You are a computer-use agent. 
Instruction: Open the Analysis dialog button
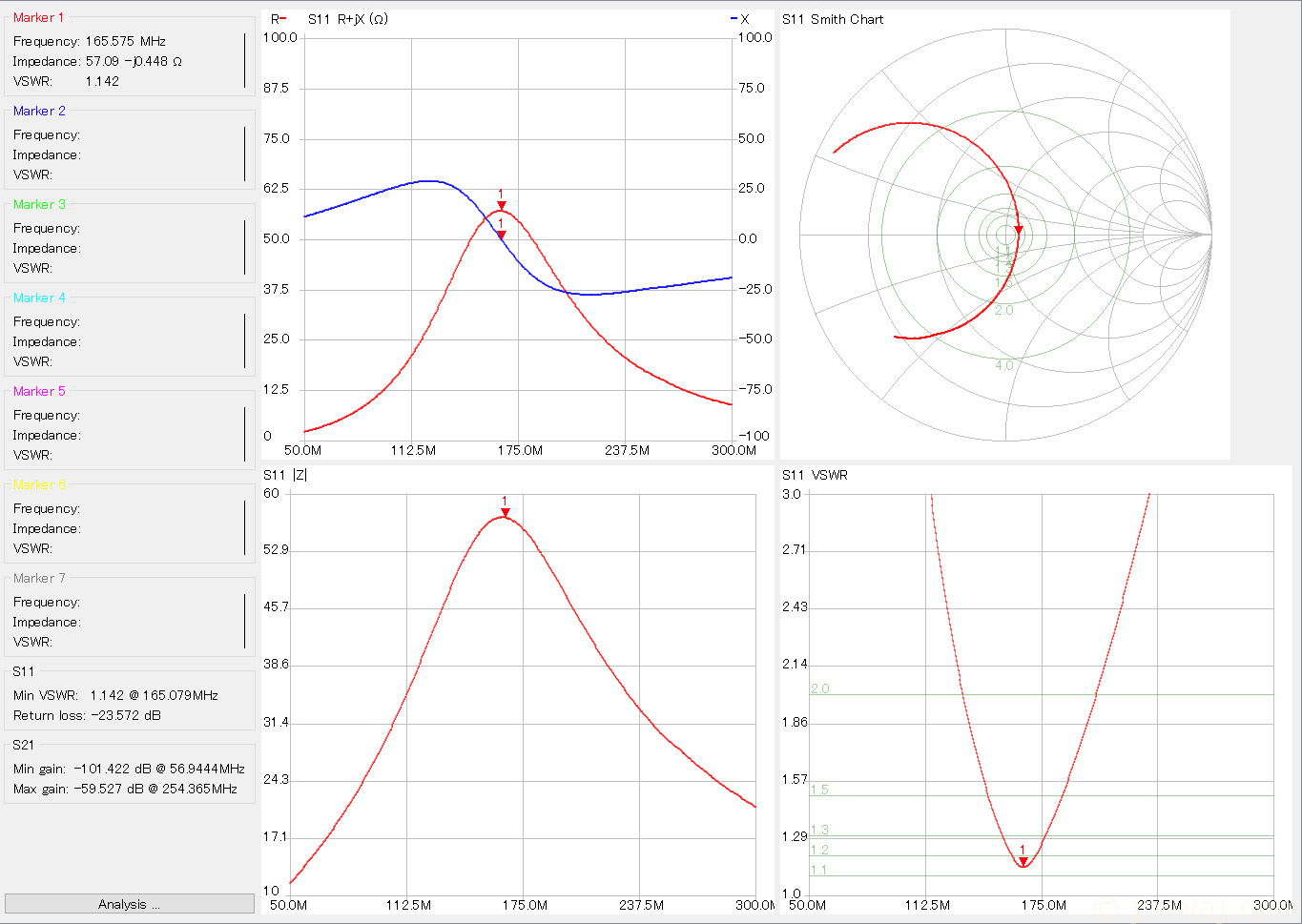coord(129,904)
